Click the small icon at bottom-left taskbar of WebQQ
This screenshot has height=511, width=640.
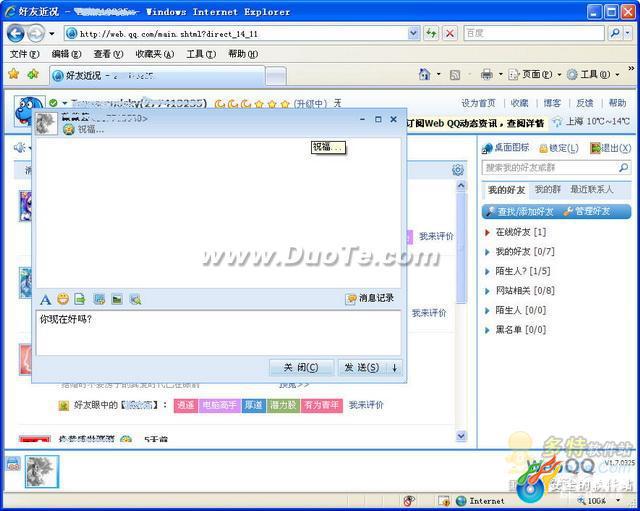tap(13, 464)
